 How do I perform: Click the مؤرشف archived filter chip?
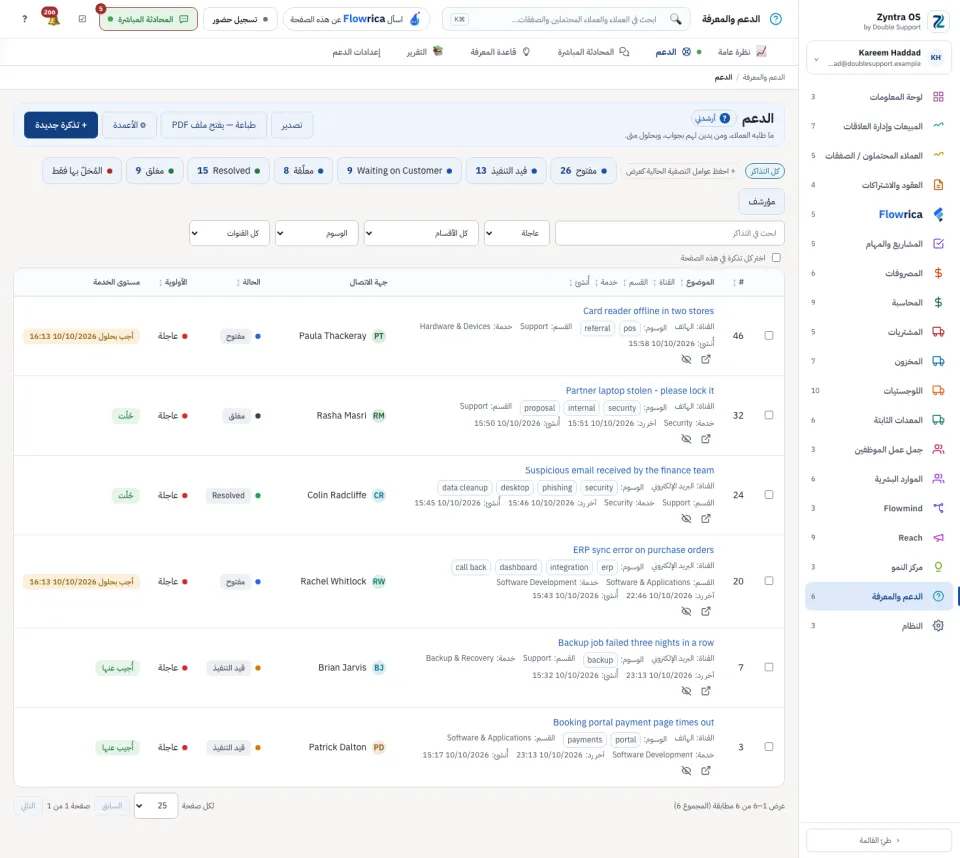762,201
